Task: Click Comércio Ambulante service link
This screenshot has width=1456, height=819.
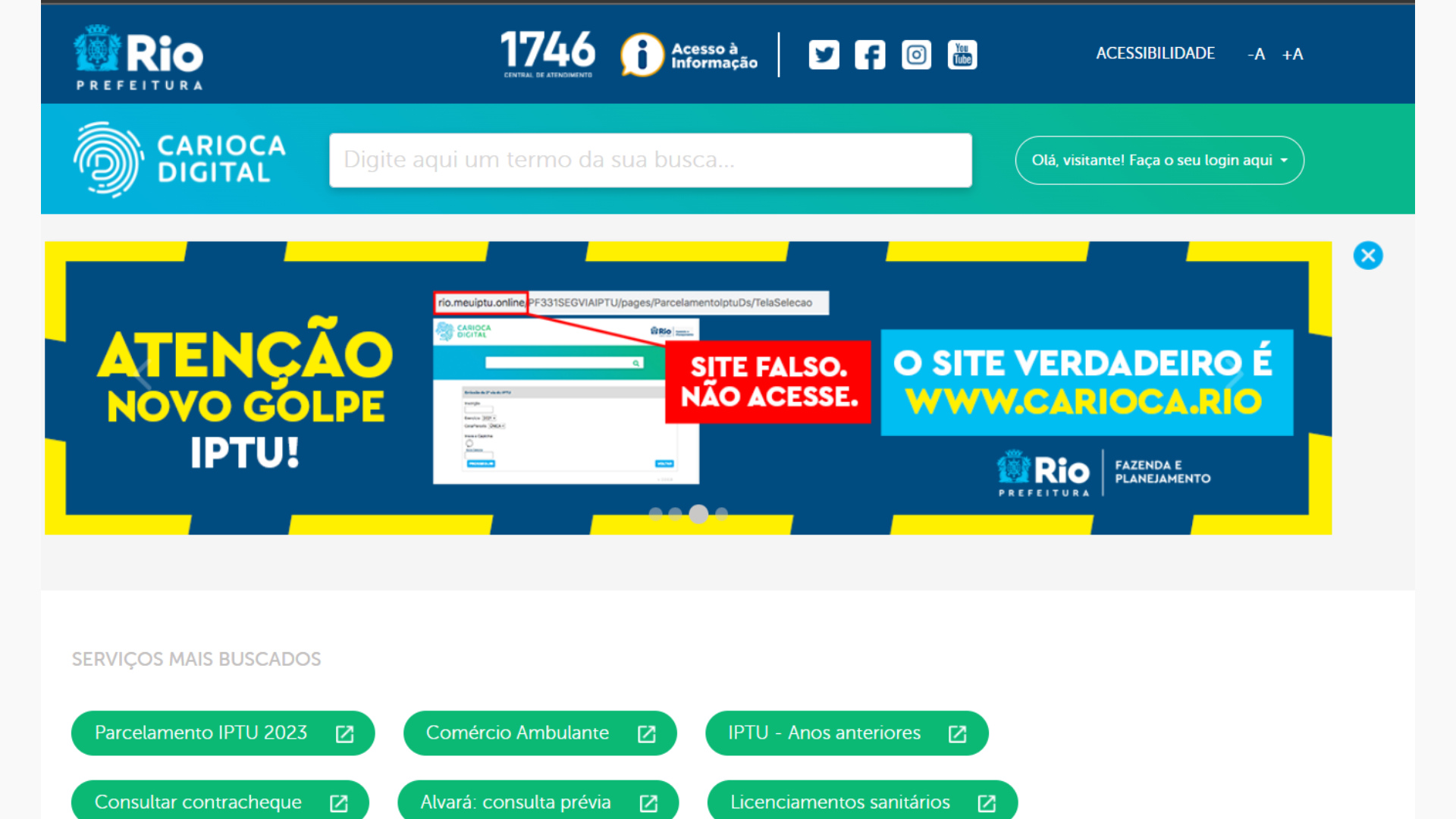Action: [x=540, y=733]
